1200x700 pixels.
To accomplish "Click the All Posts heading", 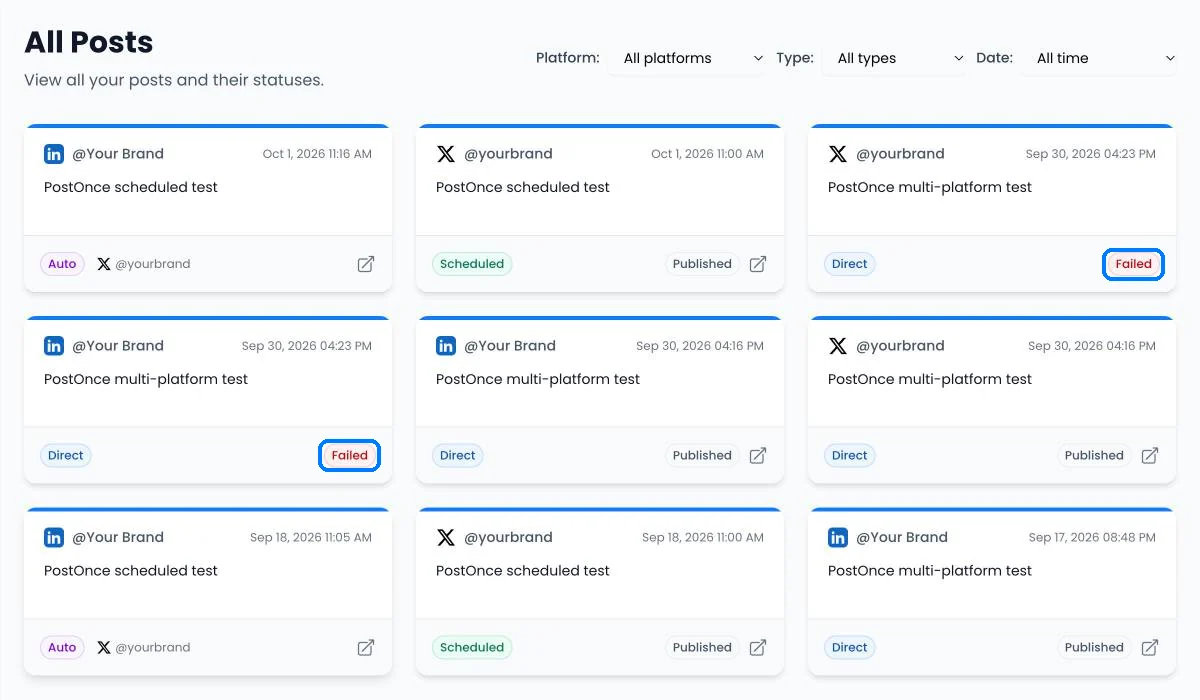I will pos(89,42).
